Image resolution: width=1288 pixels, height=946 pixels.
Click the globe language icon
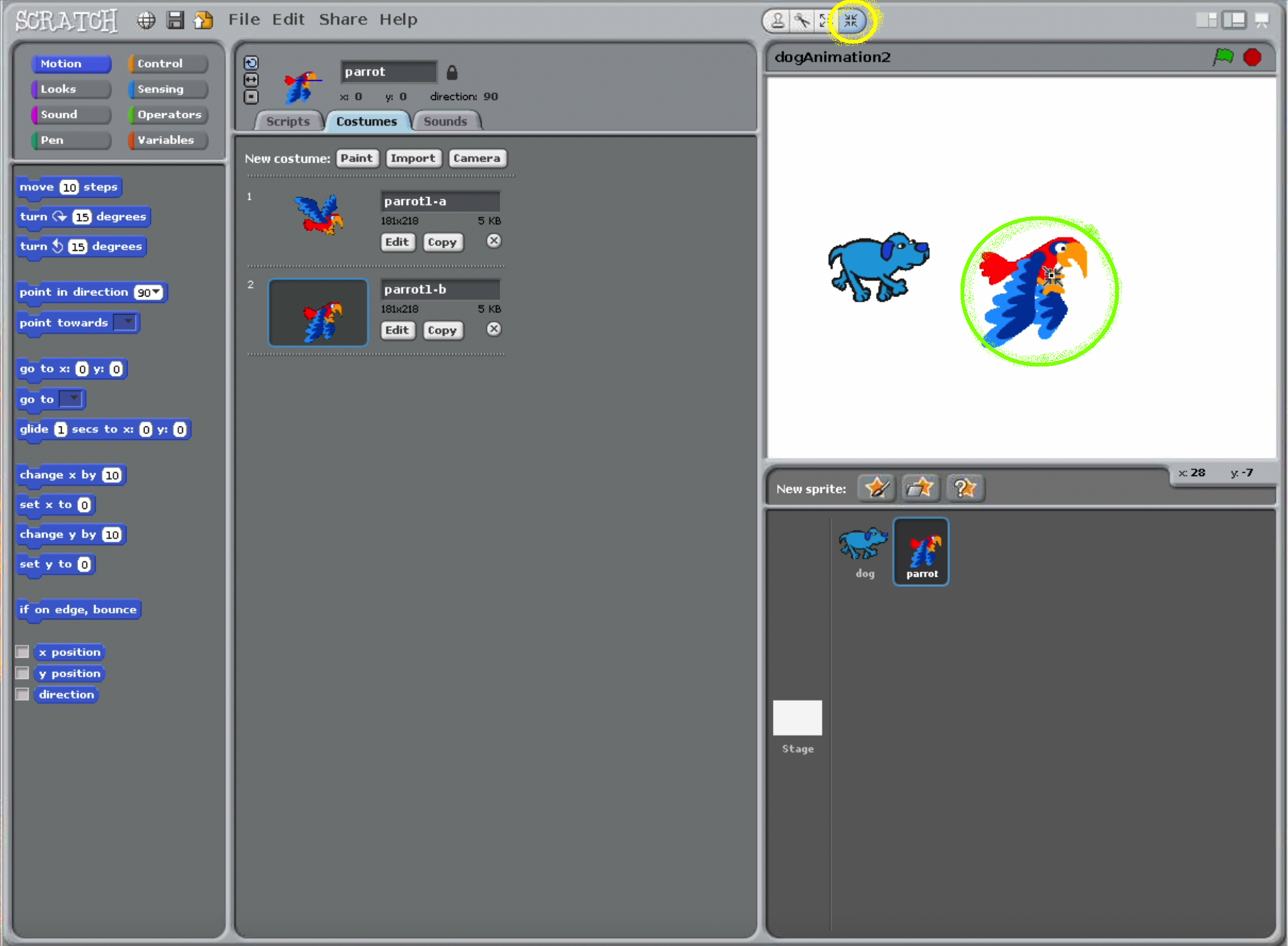(146, 20)
